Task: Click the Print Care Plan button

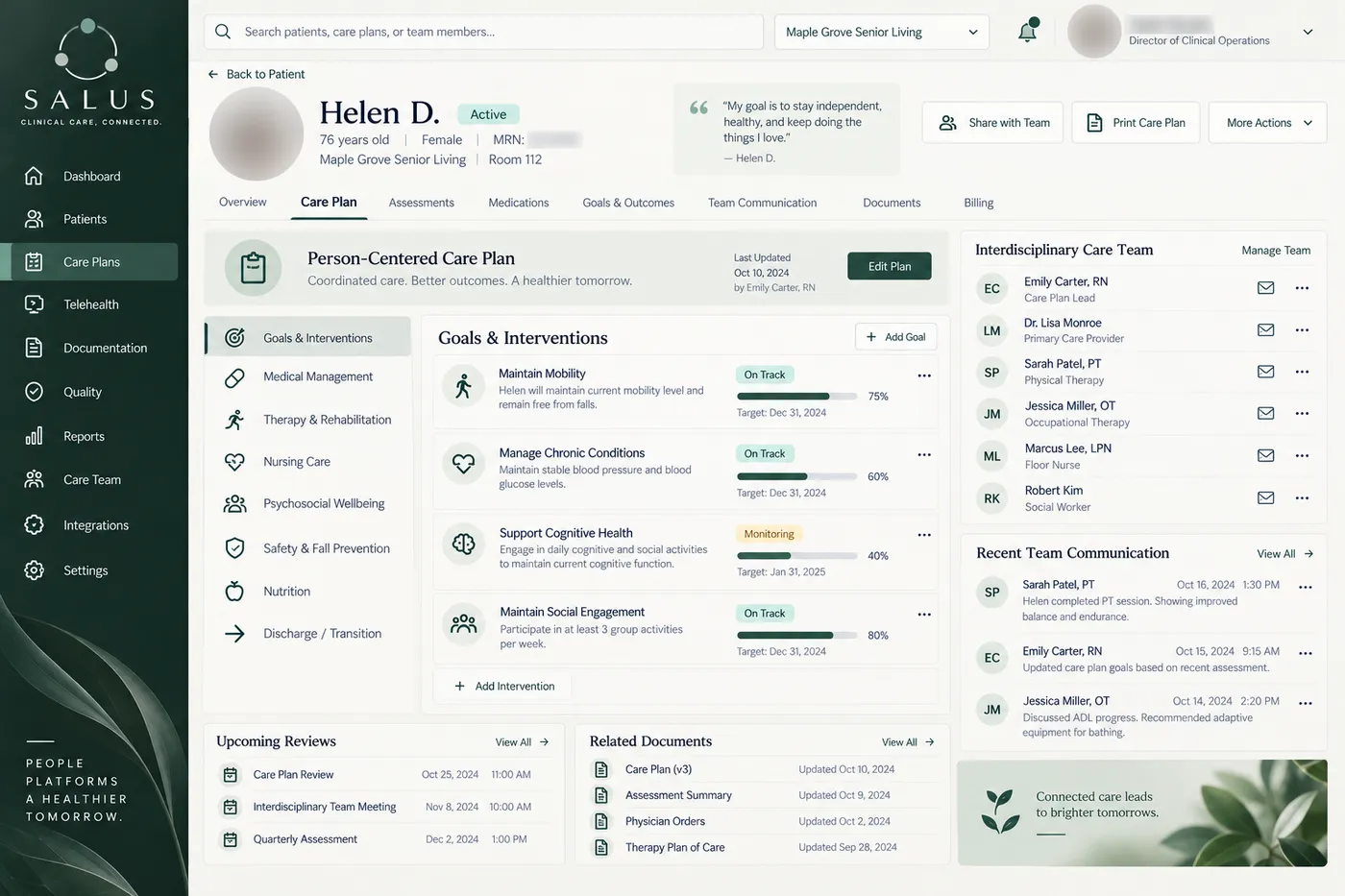Action: pos(1136,123)
